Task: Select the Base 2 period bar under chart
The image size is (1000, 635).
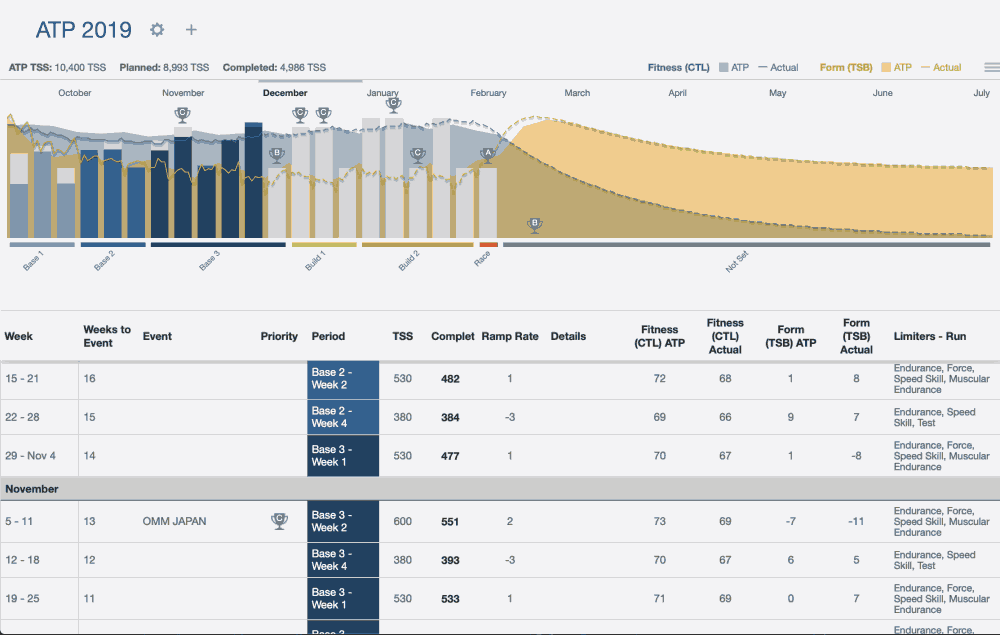Action: pos(113,244)
